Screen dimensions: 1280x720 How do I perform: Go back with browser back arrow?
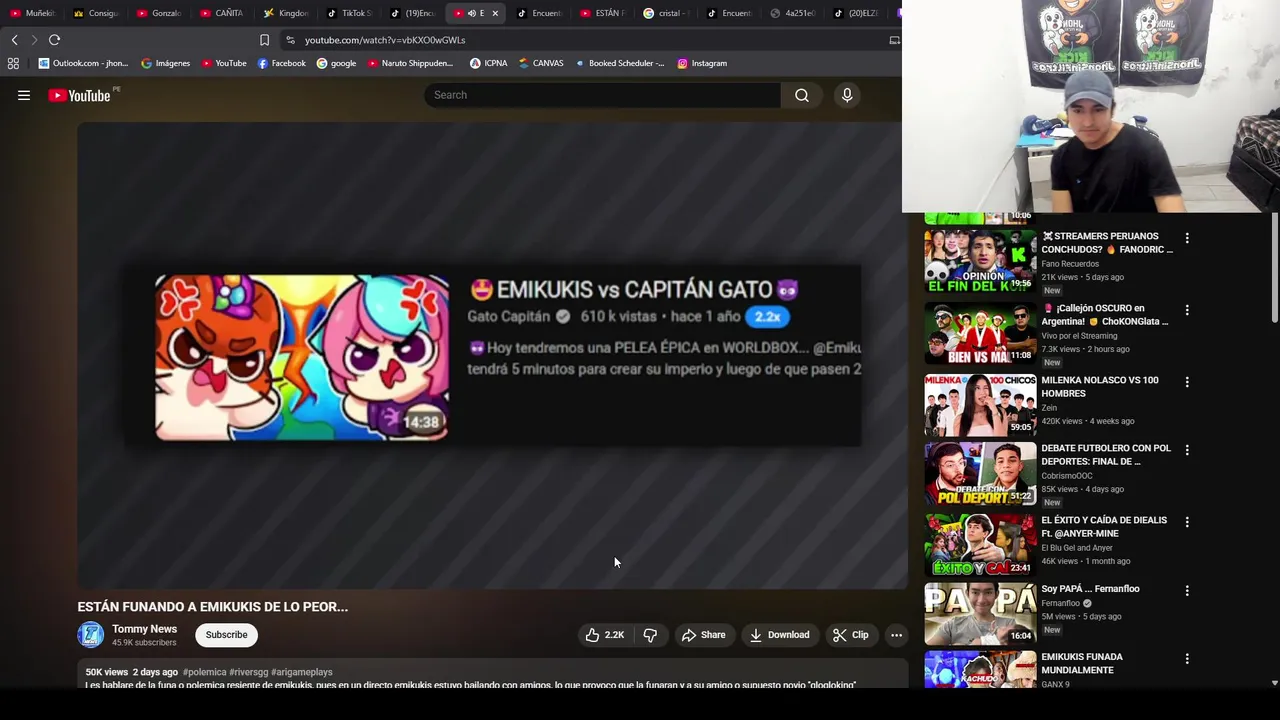click(14, 40)
